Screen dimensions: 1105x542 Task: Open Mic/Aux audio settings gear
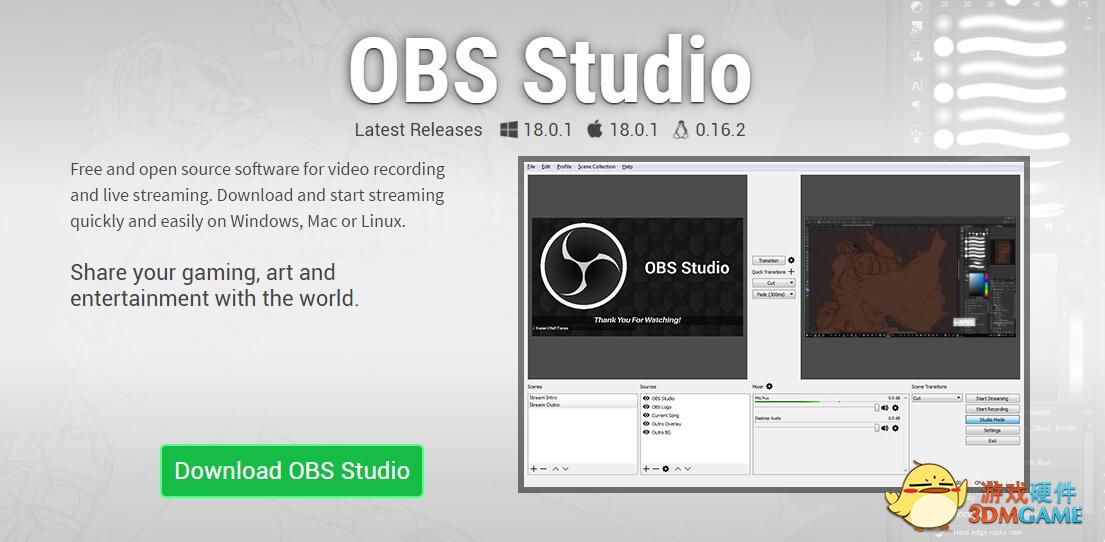[x=896, y=407]
